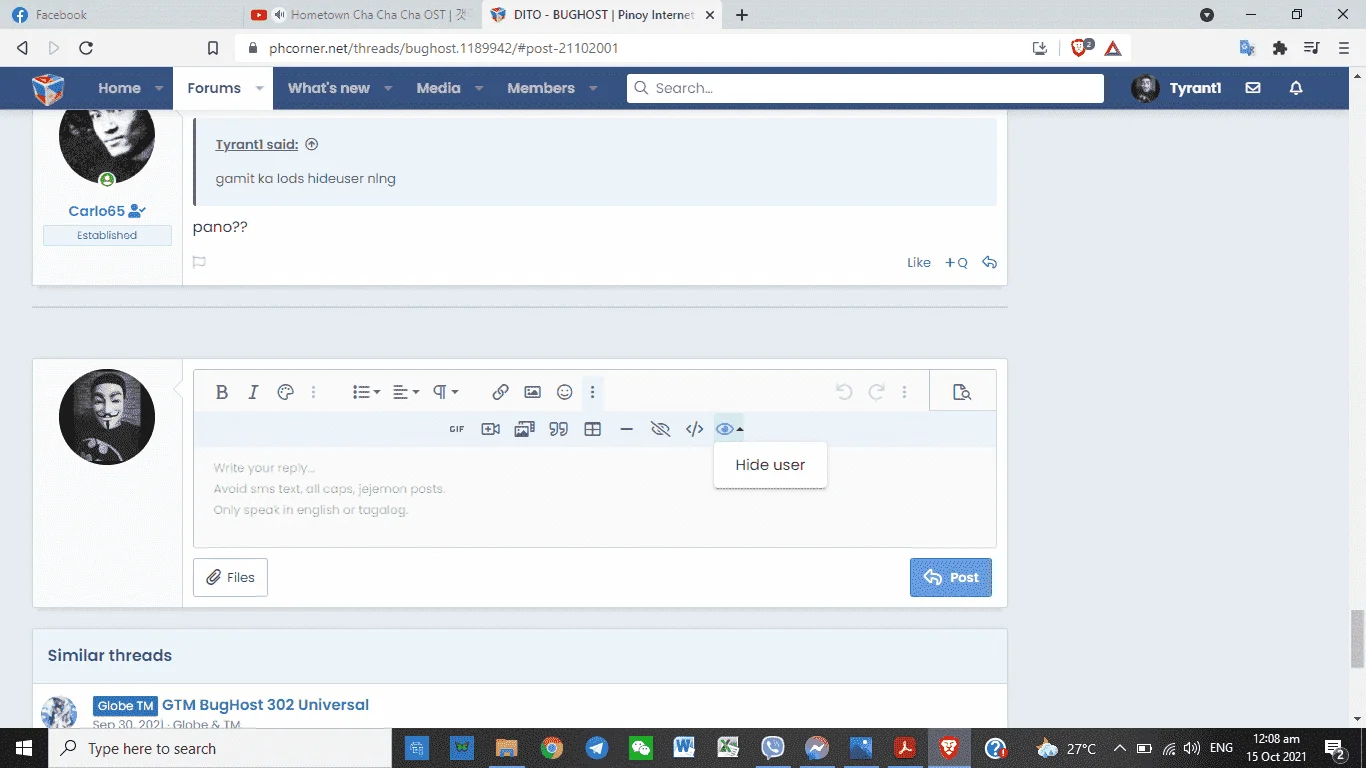Open the smilies emoji picker
The image size is (1366, 768).
click(x=565, y=392)
